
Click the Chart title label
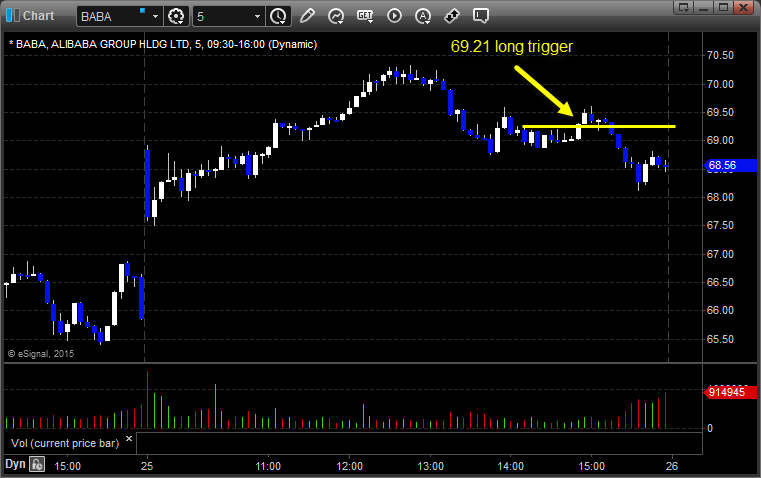pyautogui.click(x=39, y=16)
